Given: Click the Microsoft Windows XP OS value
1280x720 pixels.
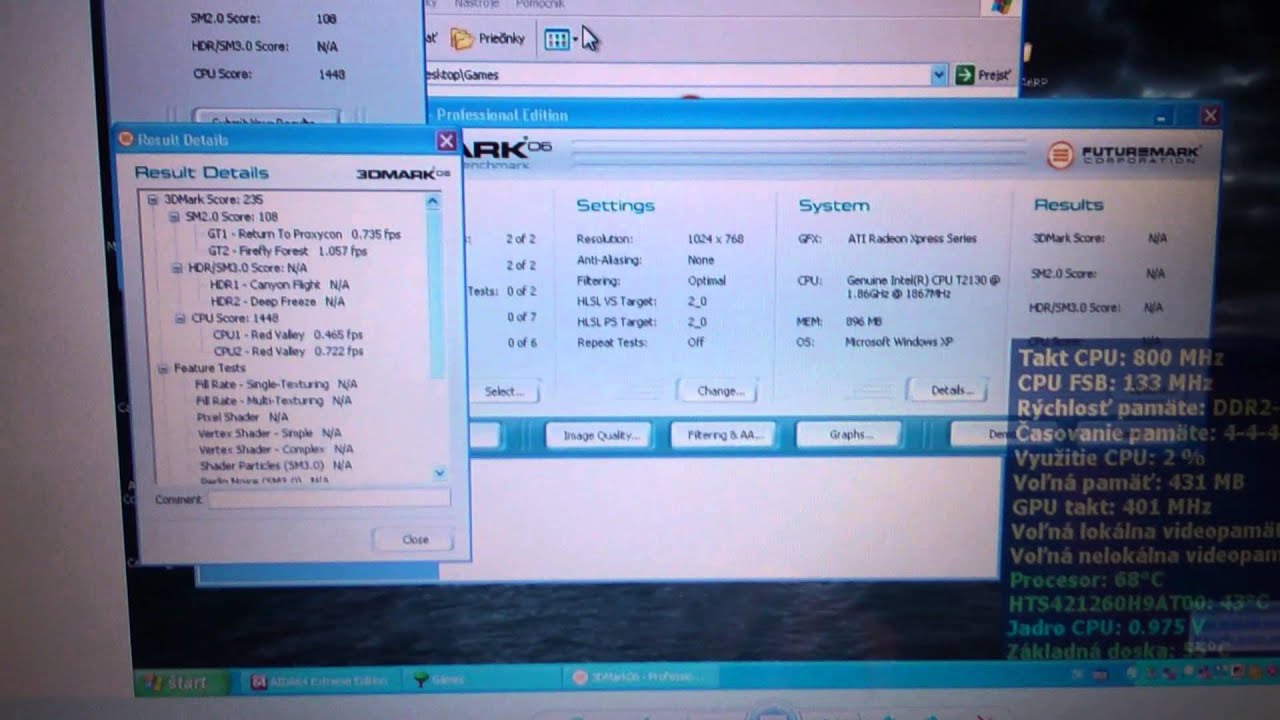Looking at the screenshot, I should click(x=899, y=342).
